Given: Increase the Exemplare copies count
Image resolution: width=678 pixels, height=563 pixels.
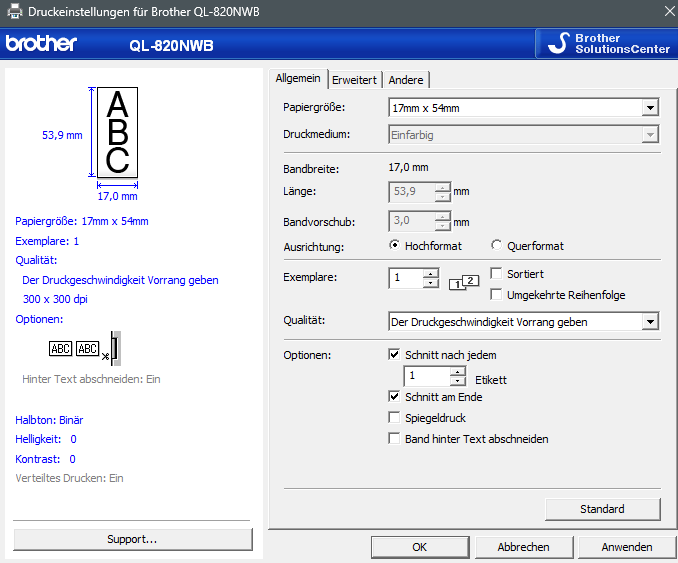Looking at the screenshot, I should tap(431, 273).
